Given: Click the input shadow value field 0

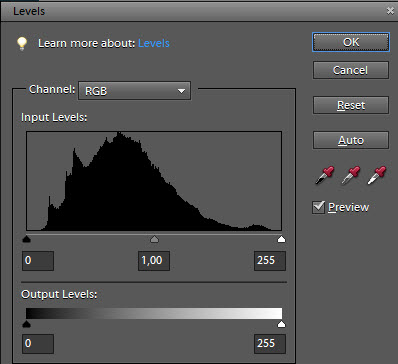Looking at the screenshot, I should [38, 261].
